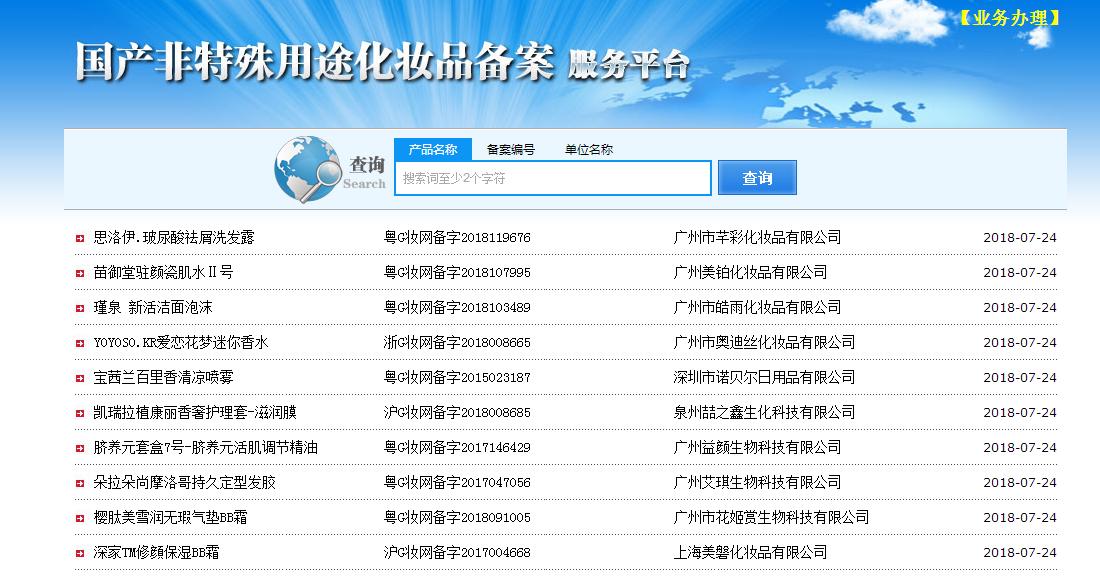Screen dimensions: 1100x576
Task: Open product 苗御堂驻颜瓷肌水Ⅱ号
Action: pos(163,272)
